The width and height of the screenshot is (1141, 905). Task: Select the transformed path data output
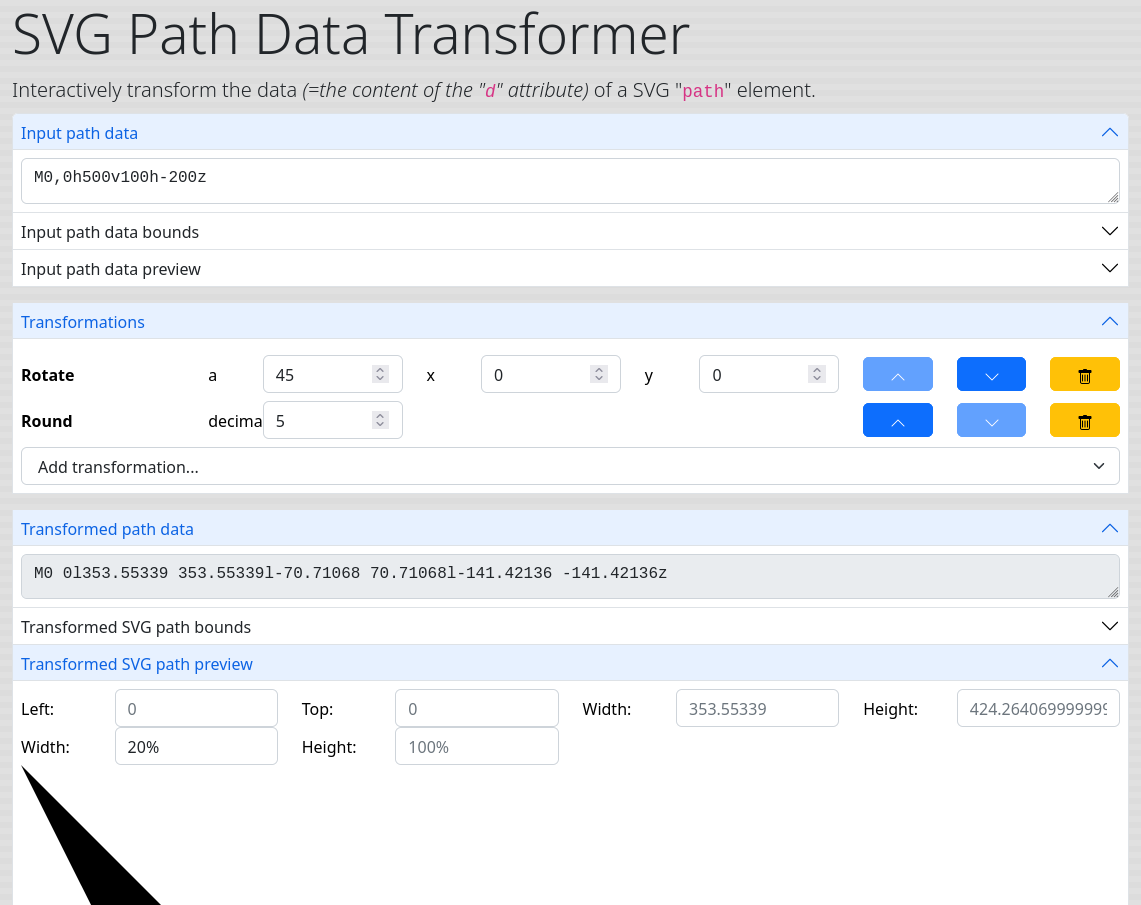[570, 577]
